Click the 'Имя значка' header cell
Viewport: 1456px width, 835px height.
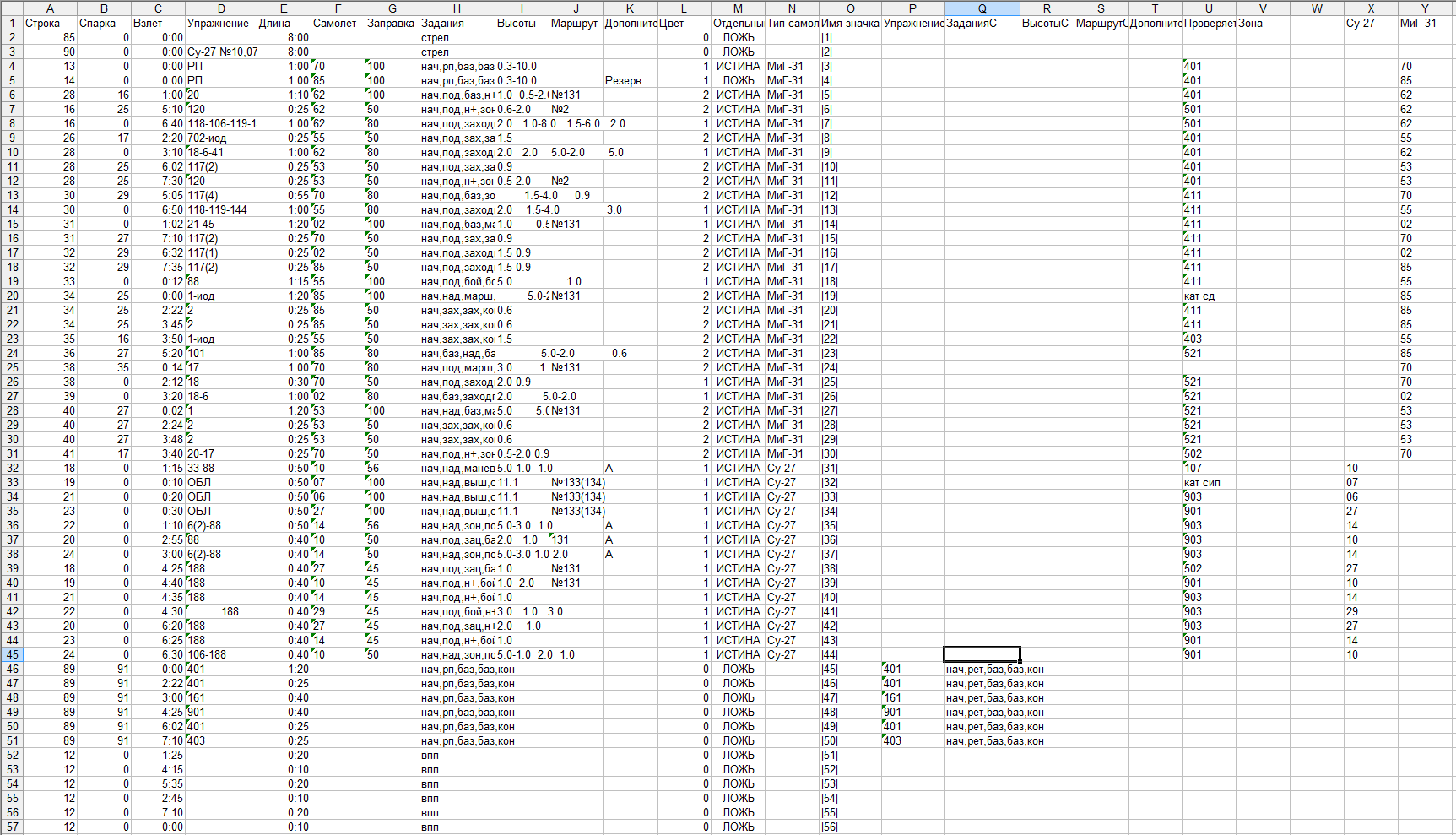coord(850,23)
